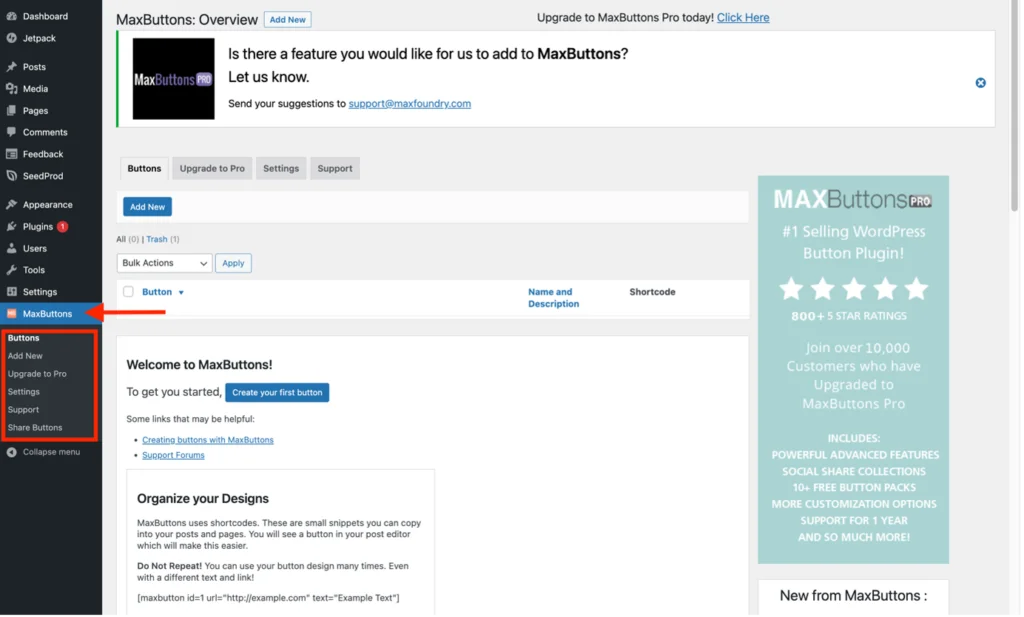Open the Plugins plug icon
Viewport: 1024px width, 617px height.
coord(11,227)
